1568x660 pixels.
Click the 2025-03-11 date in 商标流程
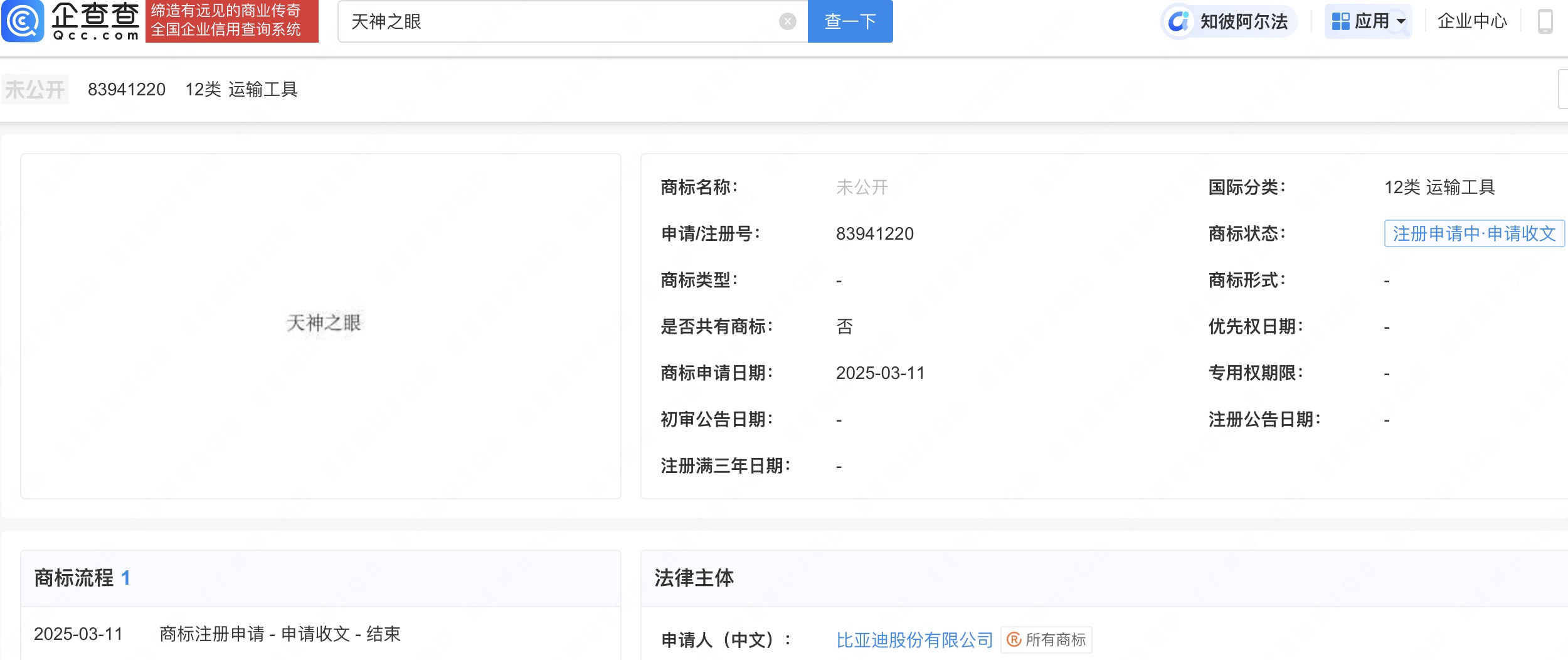pos(78,634)
